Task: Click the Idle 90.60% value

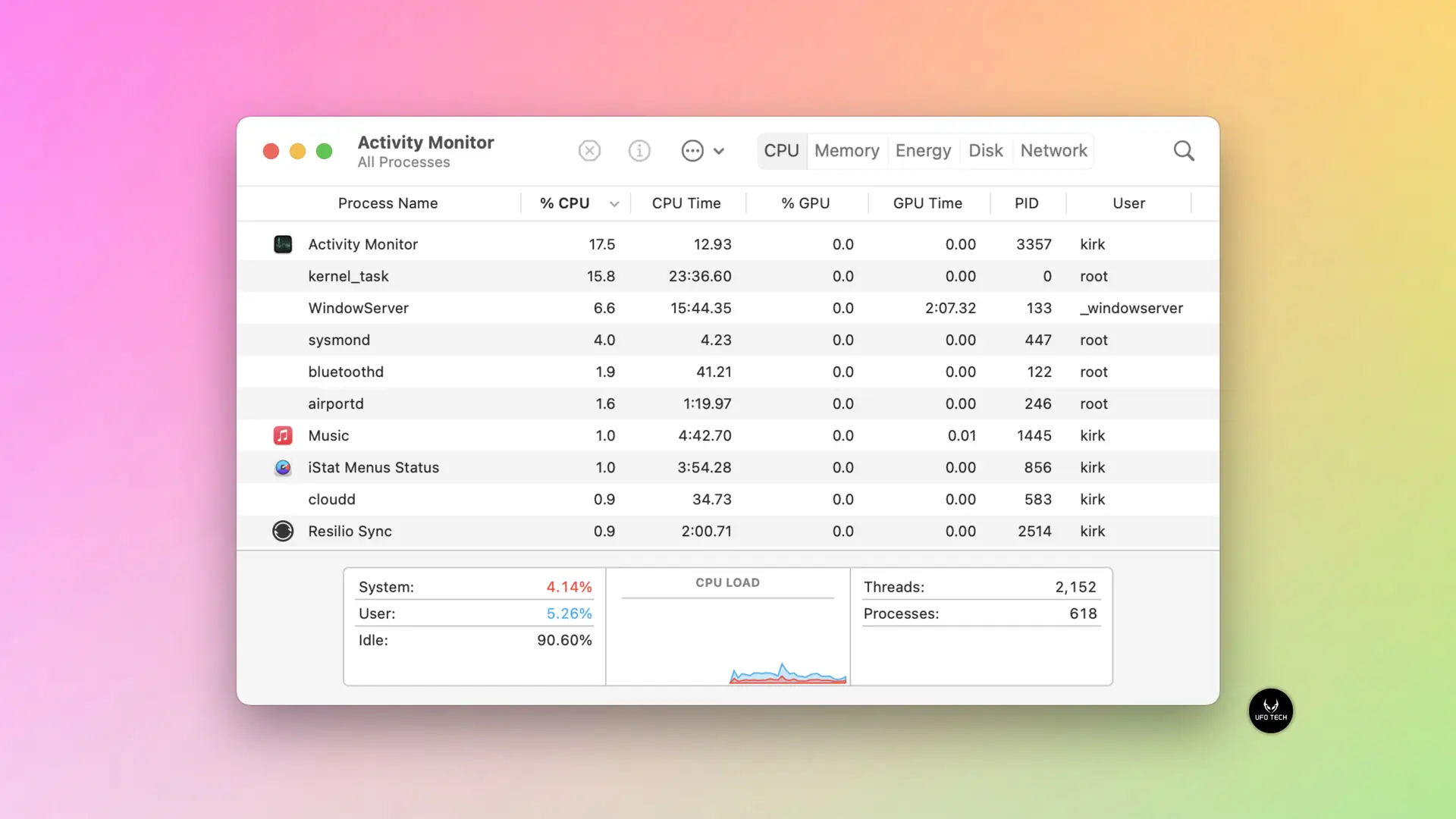Action: tap(564, 640)
